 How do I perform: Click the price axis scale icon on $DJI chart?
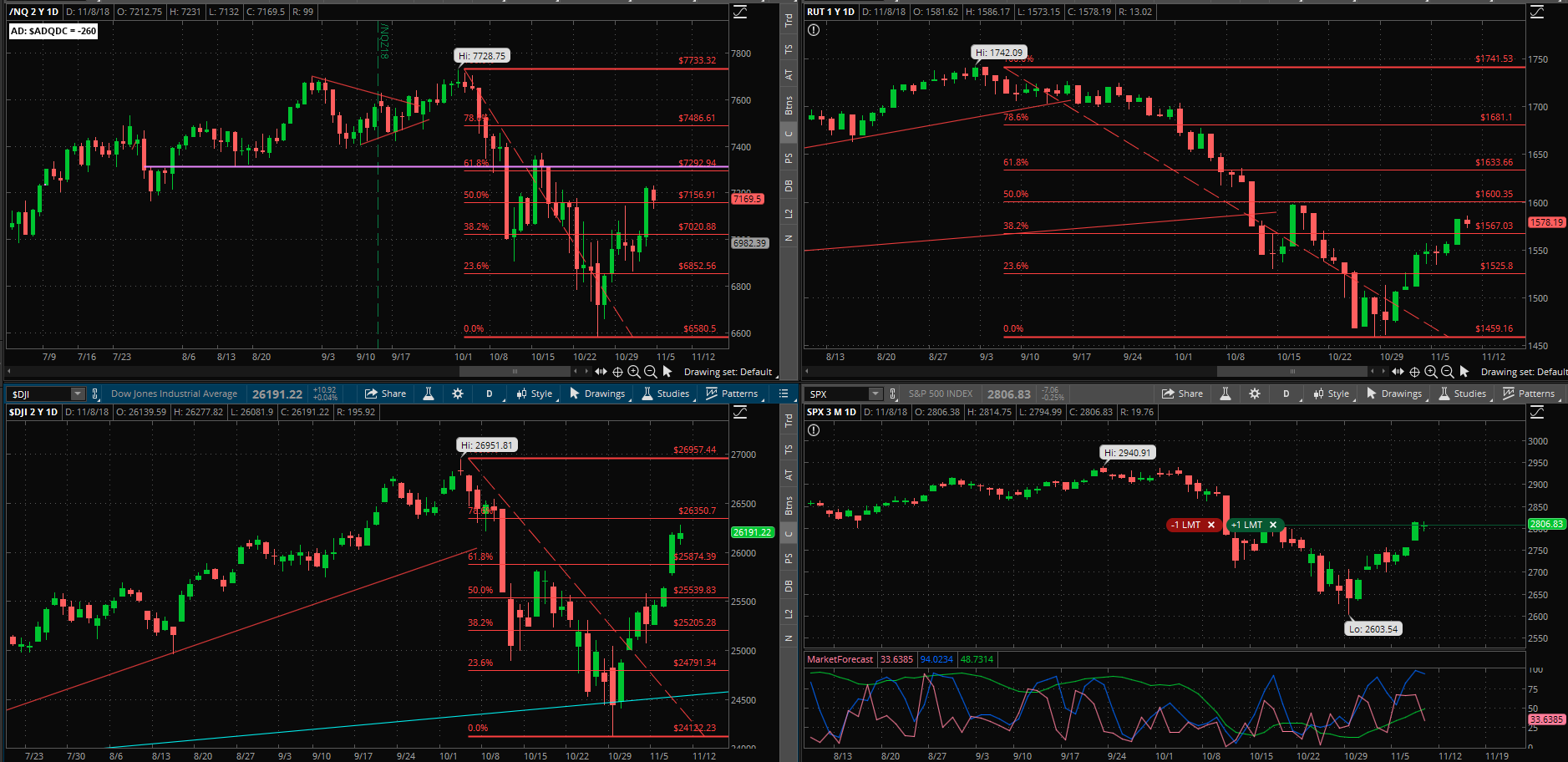740,412
